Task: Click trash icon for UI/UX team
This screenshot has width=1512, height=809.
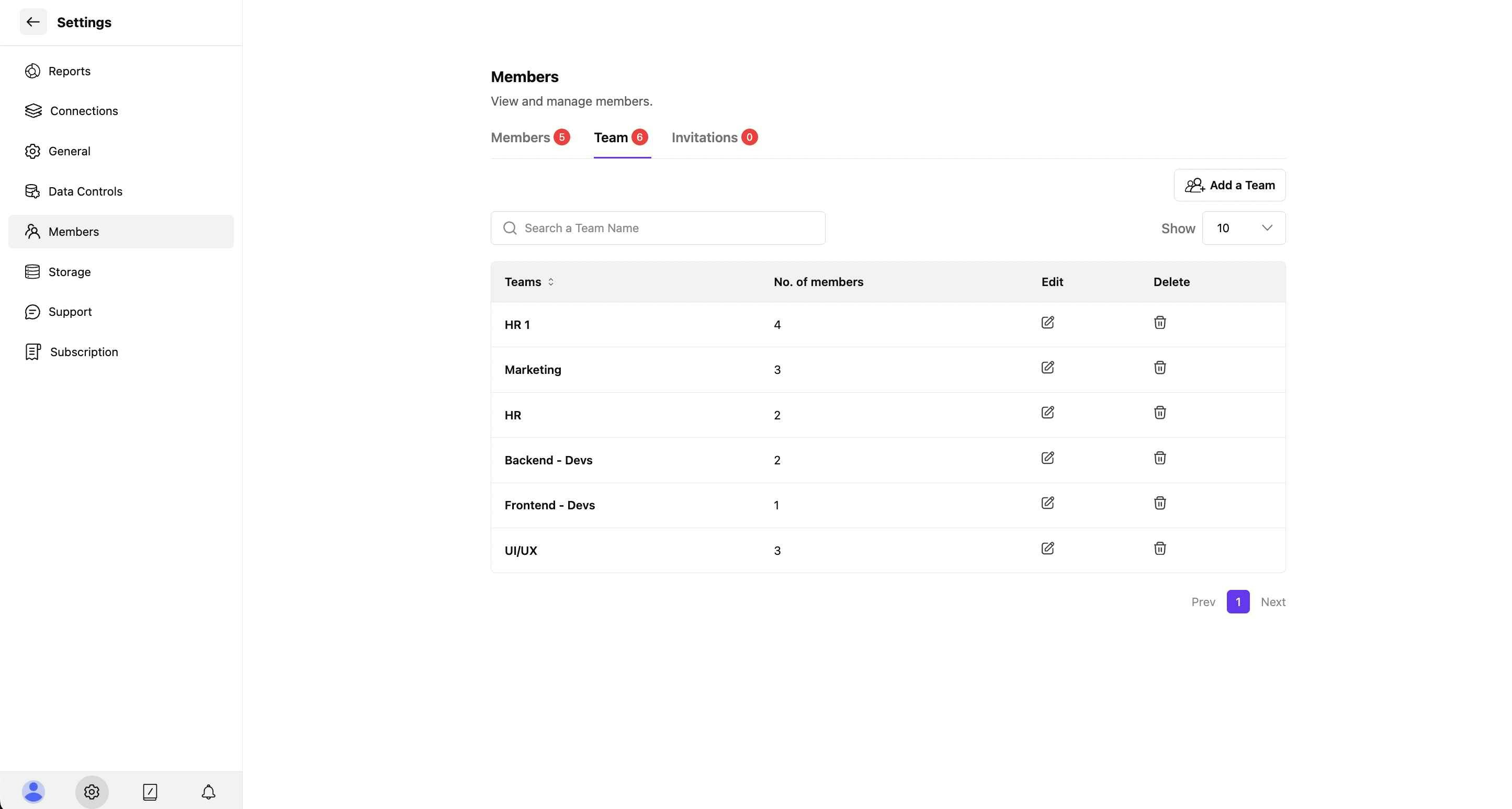Action: click(1159, 548)
